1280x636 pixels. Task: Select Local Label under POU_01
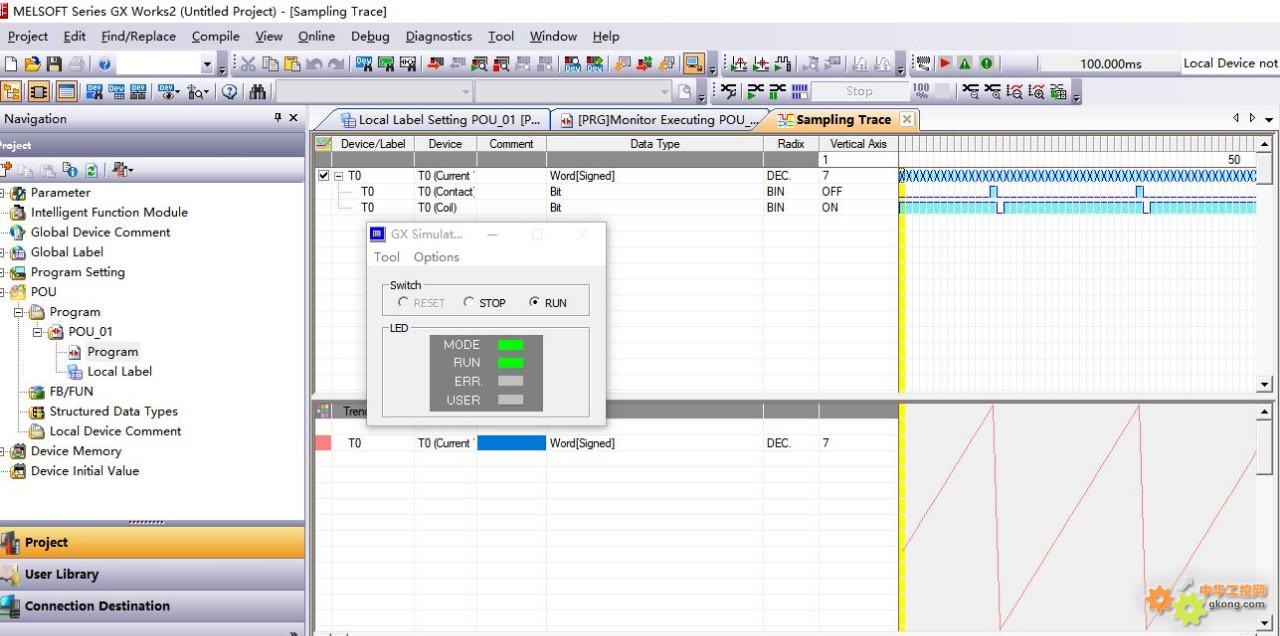point(119,371)
